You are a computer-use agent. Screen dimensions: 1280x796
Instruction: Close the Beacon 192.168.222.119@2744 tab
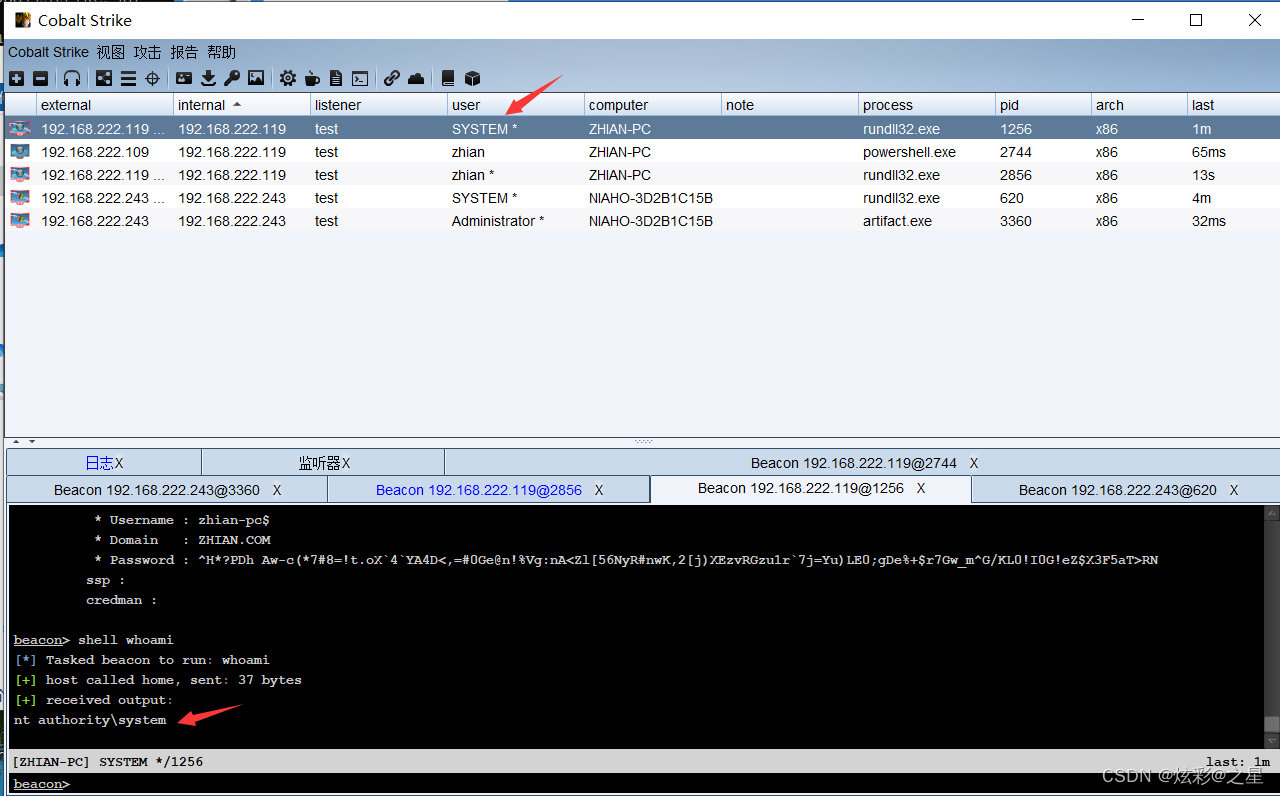coord(974,463)
